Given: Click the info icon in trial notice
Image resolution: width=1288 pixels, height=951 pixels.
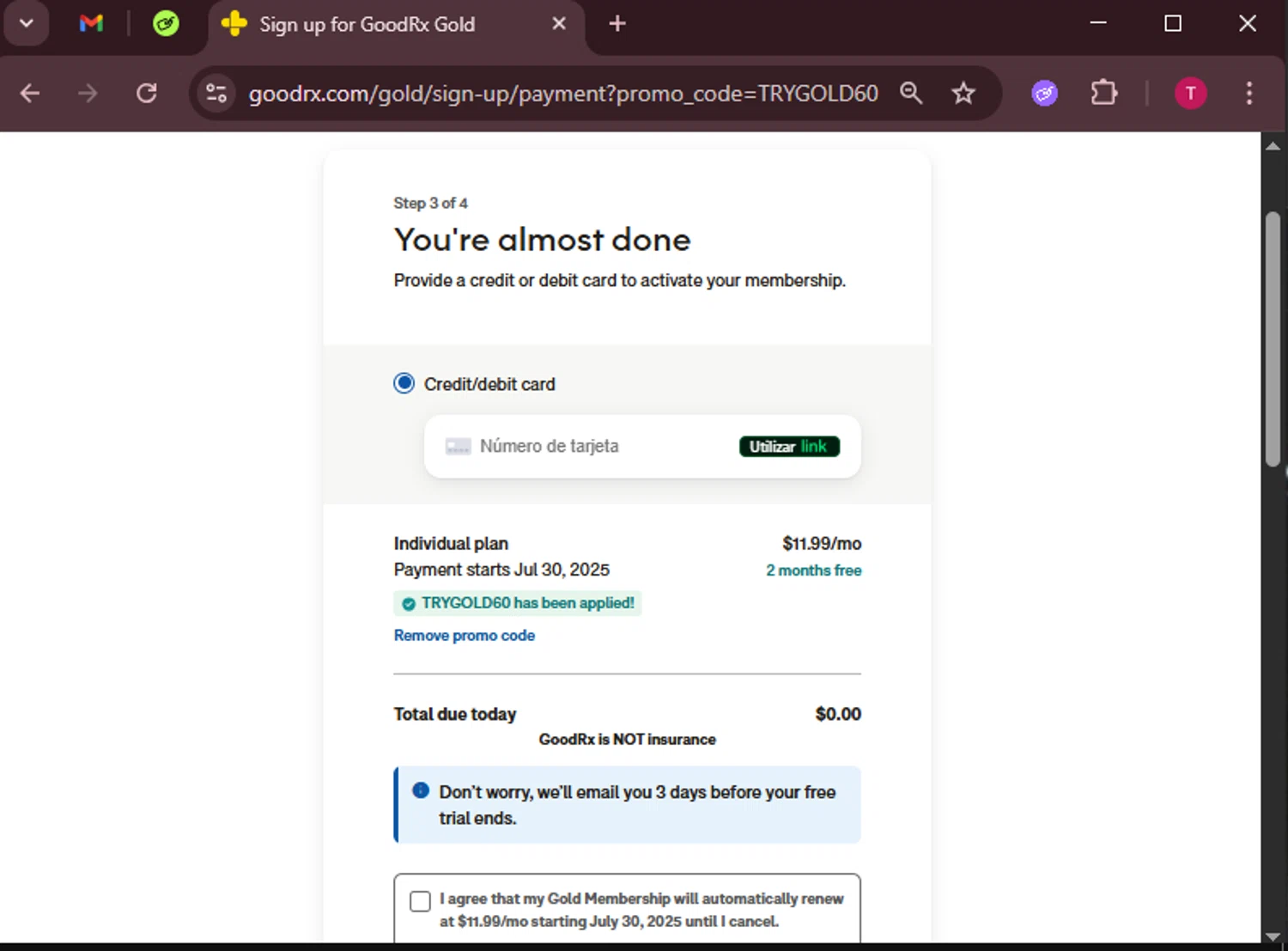Looking at the screenshot, I should click(421, 790).
